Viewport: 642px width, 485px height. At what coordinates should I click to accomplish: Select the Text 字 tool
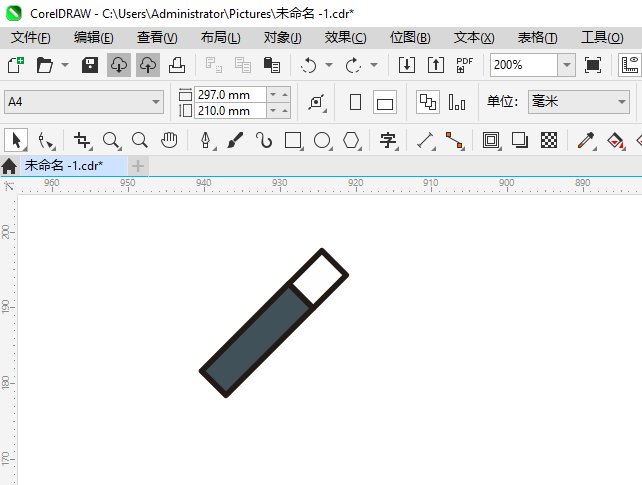[x=388, y=140]
